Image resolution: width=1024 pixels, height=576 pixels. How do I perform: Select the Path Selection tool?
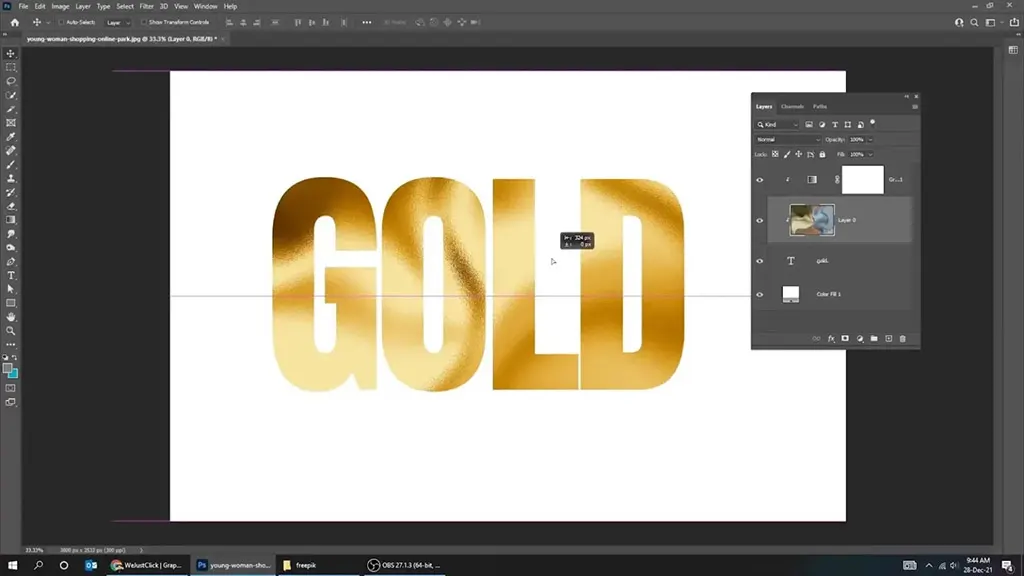point(10,289)
